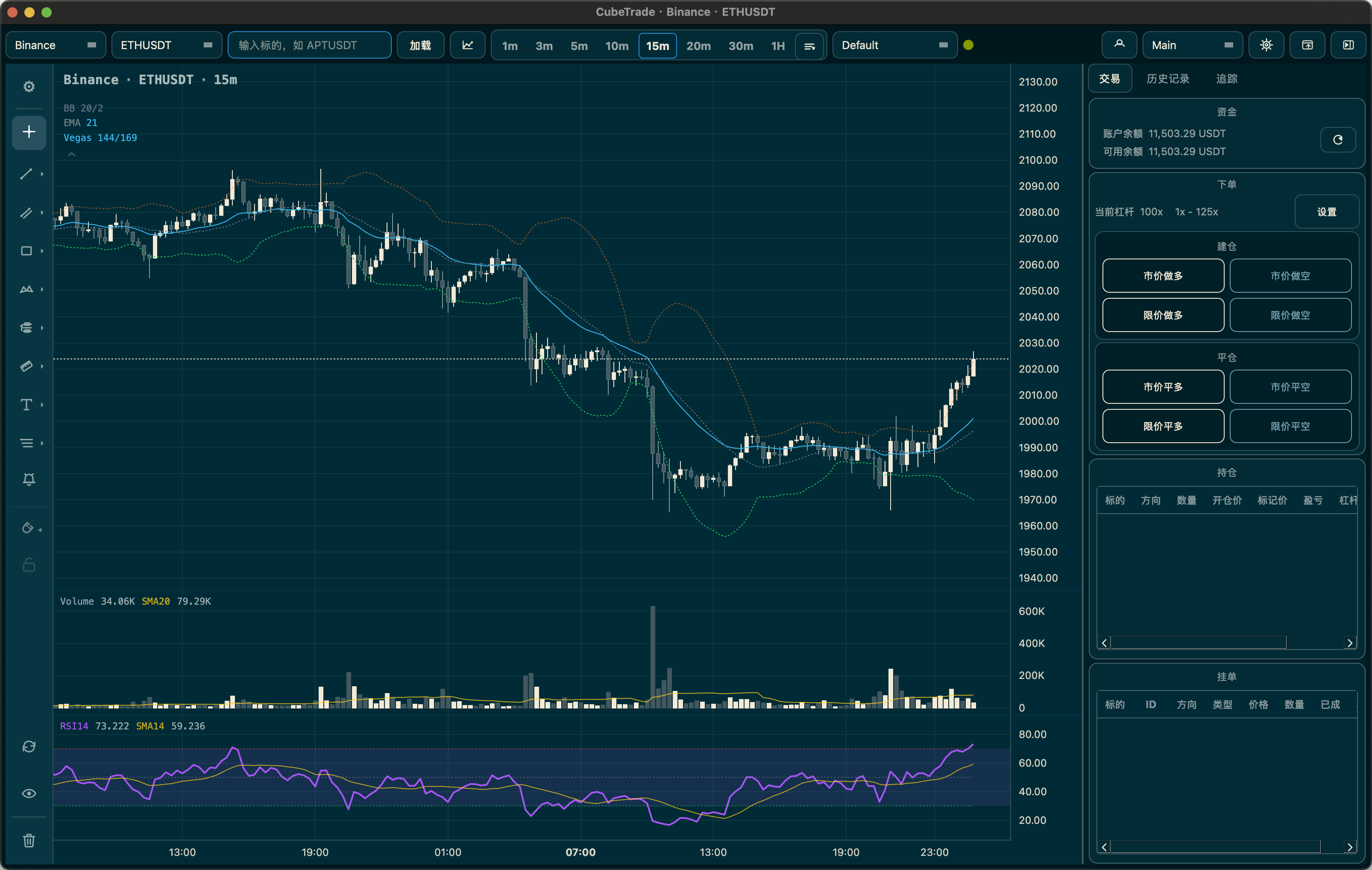
Task: Toggle the drawing lock icon
Action: coord(29,565)
